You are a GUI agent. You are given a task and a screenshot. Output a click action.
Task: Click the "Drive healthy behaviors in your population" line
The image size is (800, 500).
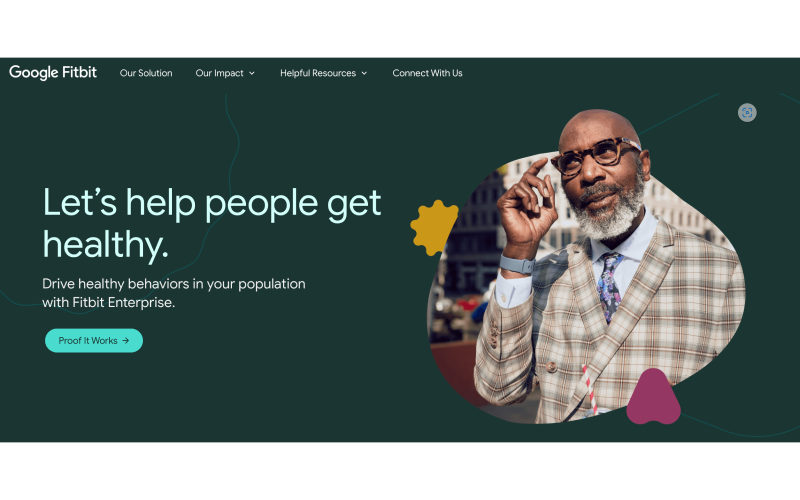point(174,284)
